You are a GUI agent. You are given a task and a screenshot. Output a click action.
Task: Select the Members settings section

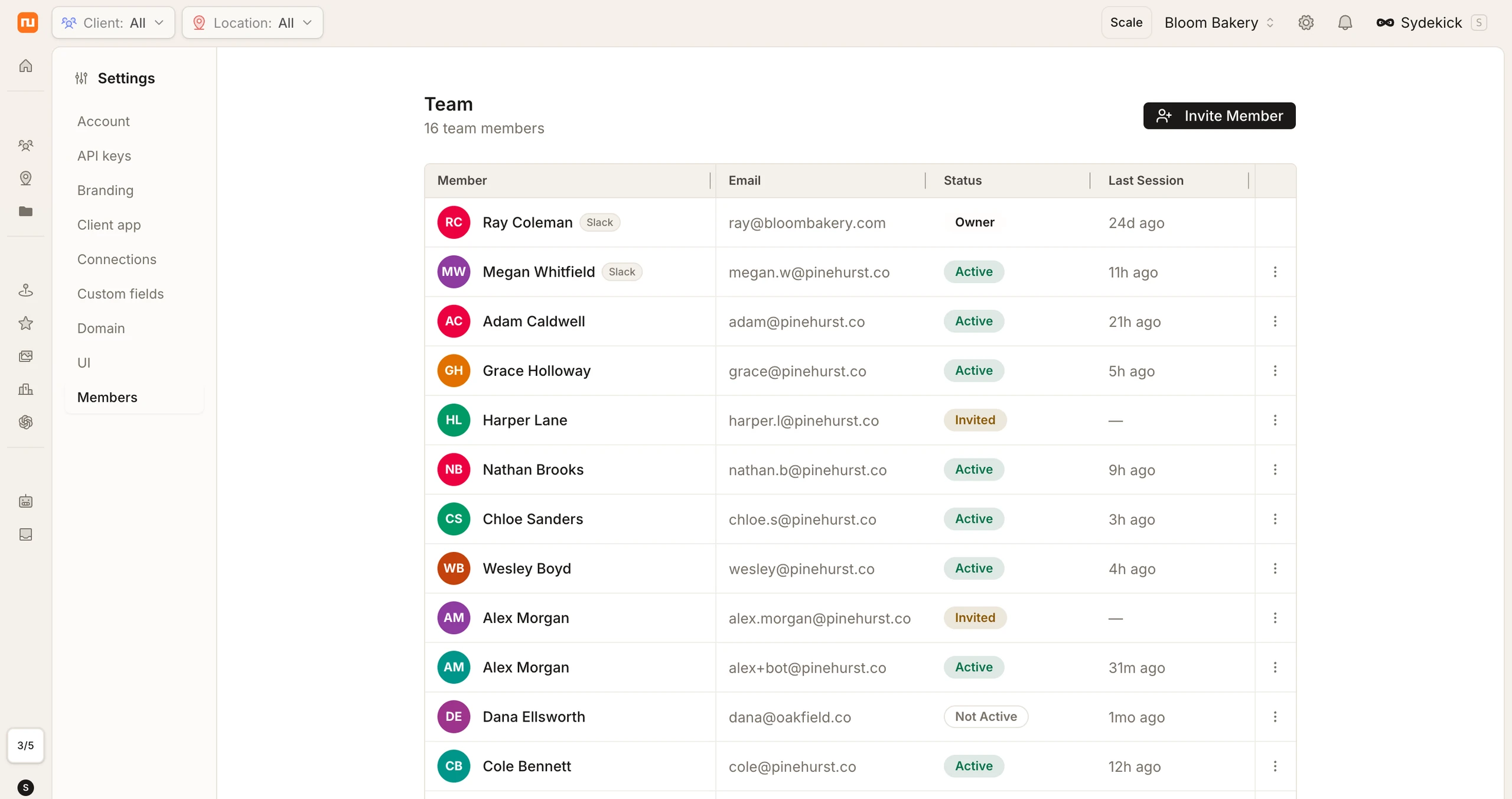pos(134,397)
